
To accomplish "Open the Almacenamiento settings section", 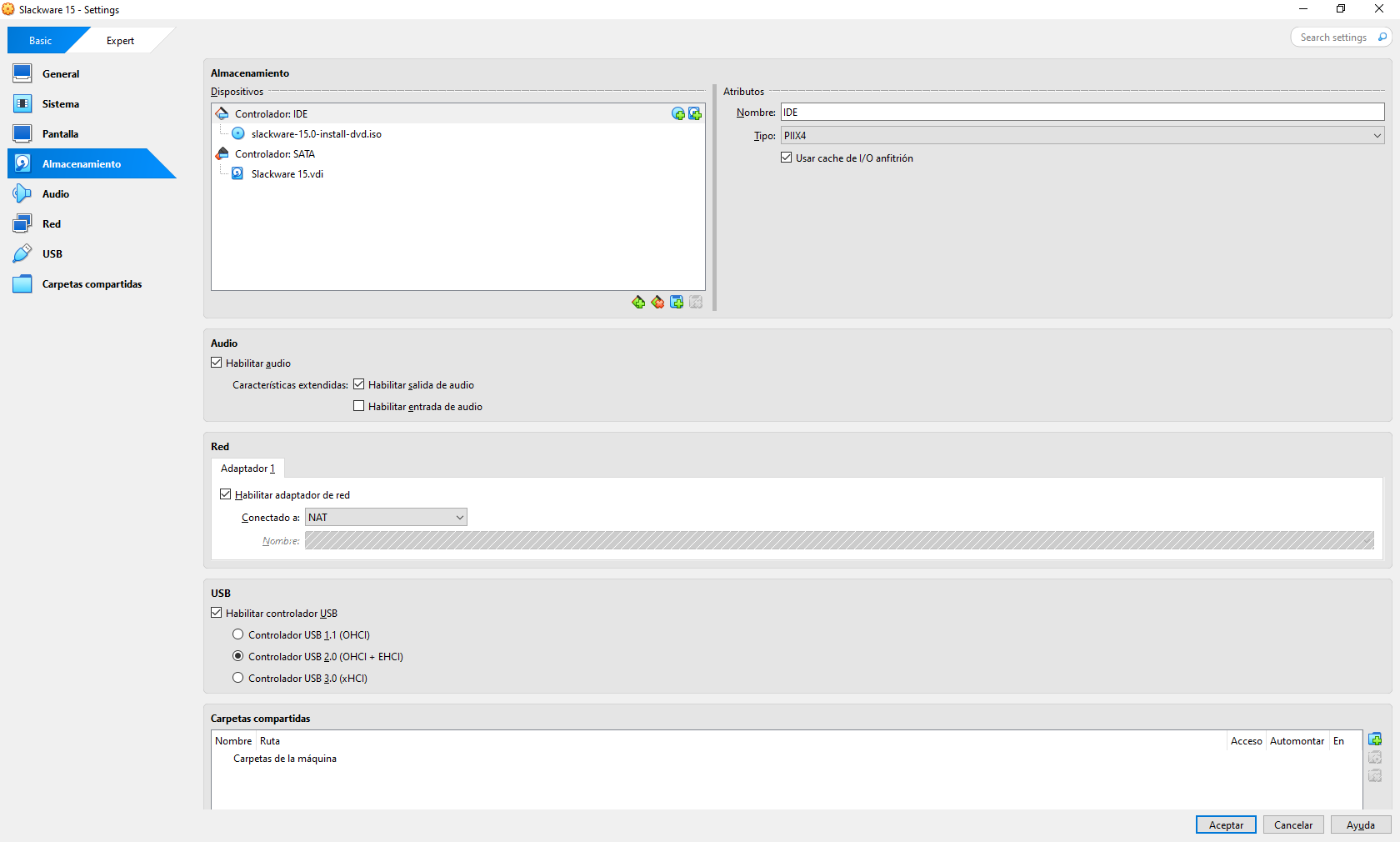I will coord(92,163).
